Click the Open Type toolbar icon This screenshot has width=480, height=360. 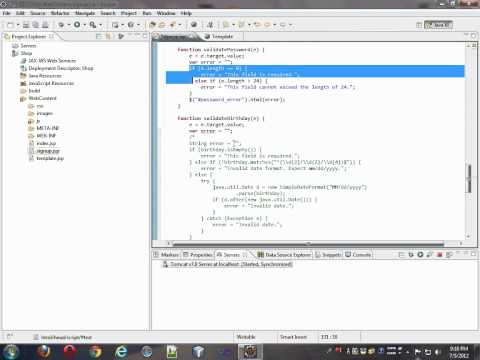point(153,25)
